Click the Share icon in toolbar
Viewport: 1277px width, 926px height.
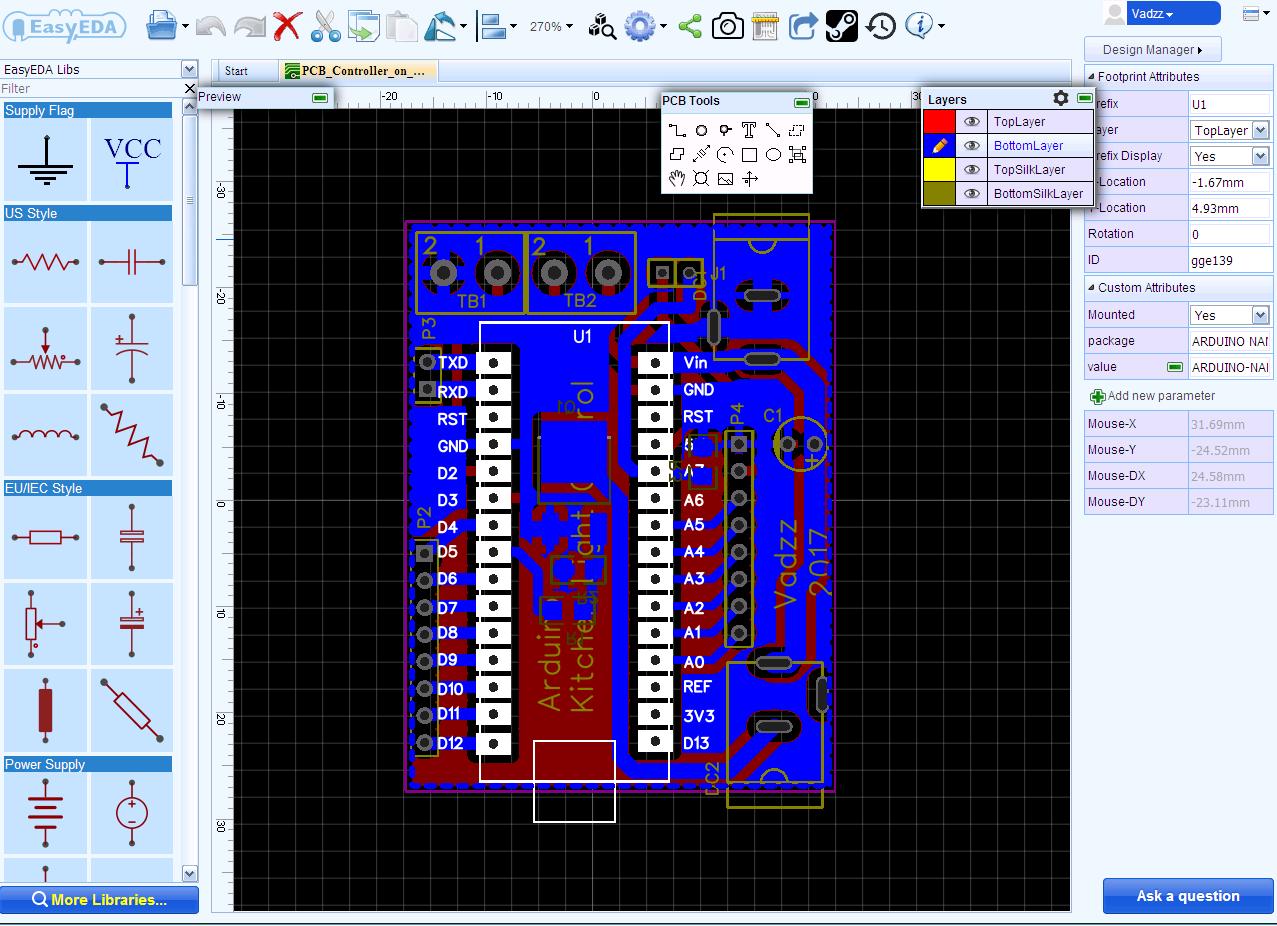[x=689, y=26]
